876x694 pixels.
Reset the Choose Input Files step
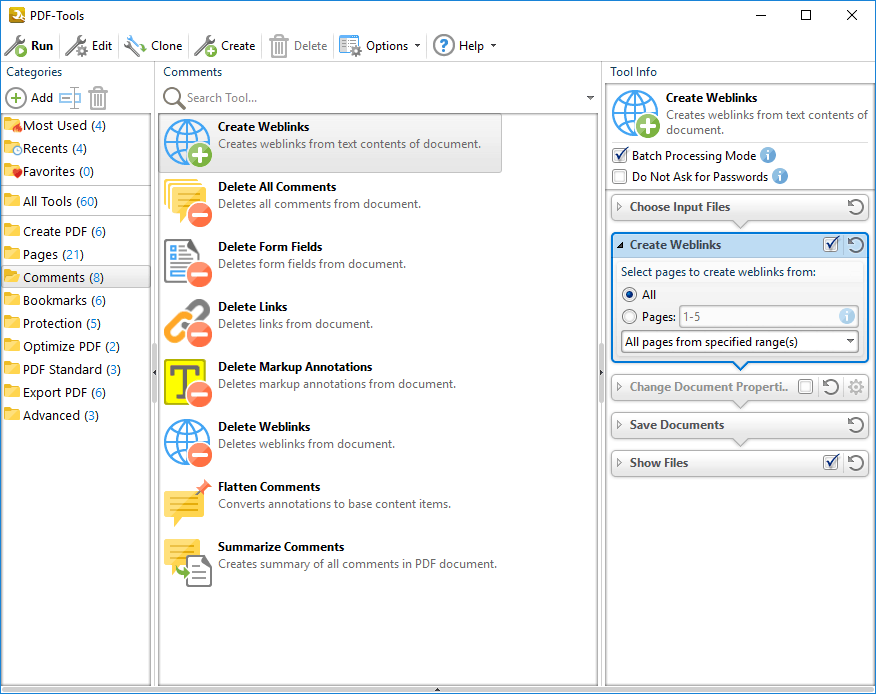coord(855,207)
